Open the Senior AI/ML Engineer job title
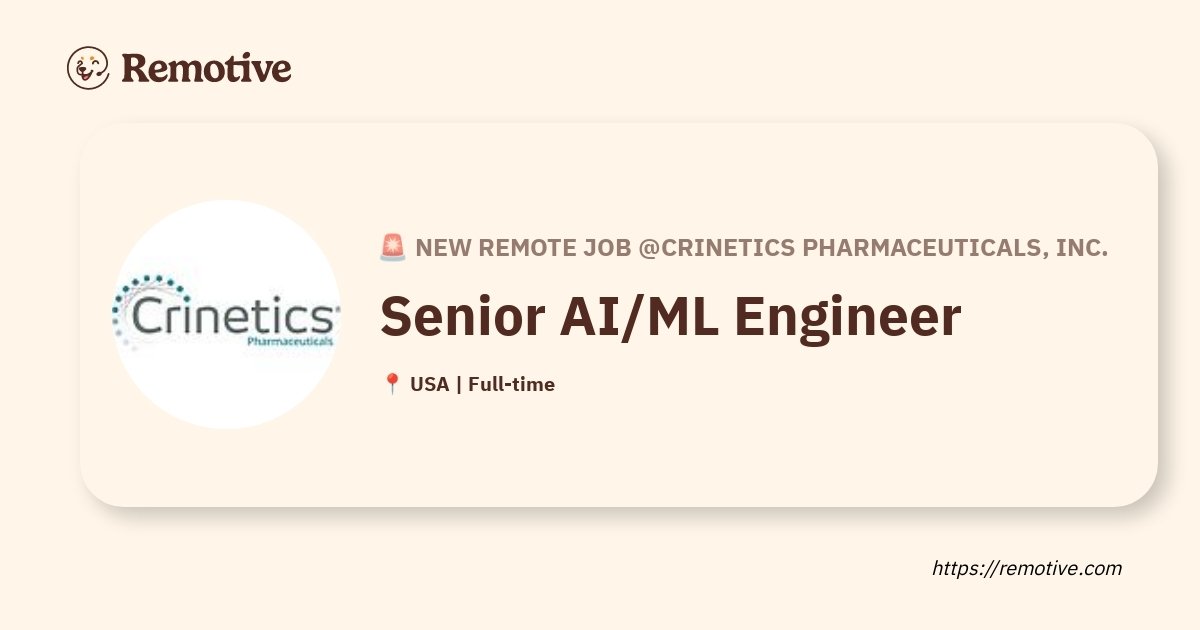 [x=670, y=316]
